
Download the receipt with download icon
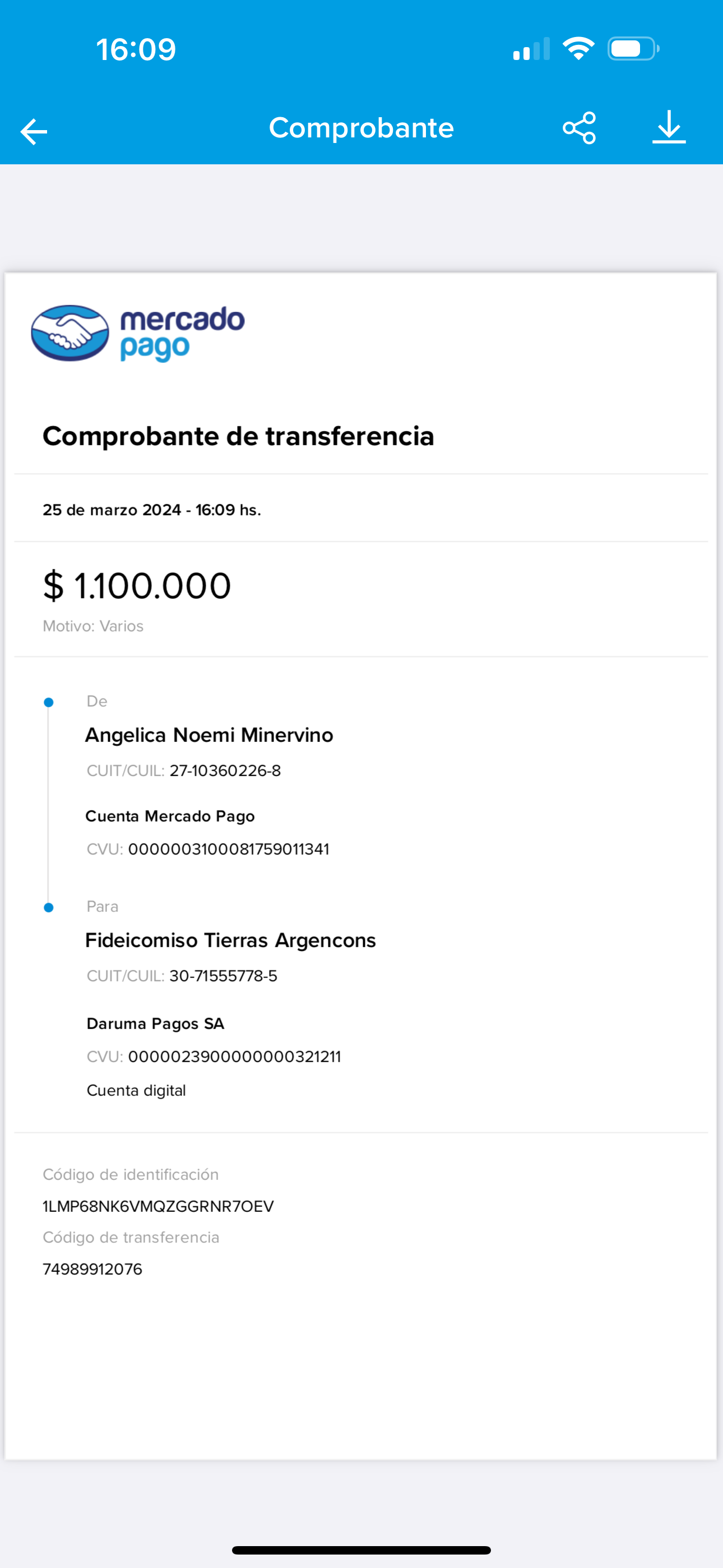(669, 127)
